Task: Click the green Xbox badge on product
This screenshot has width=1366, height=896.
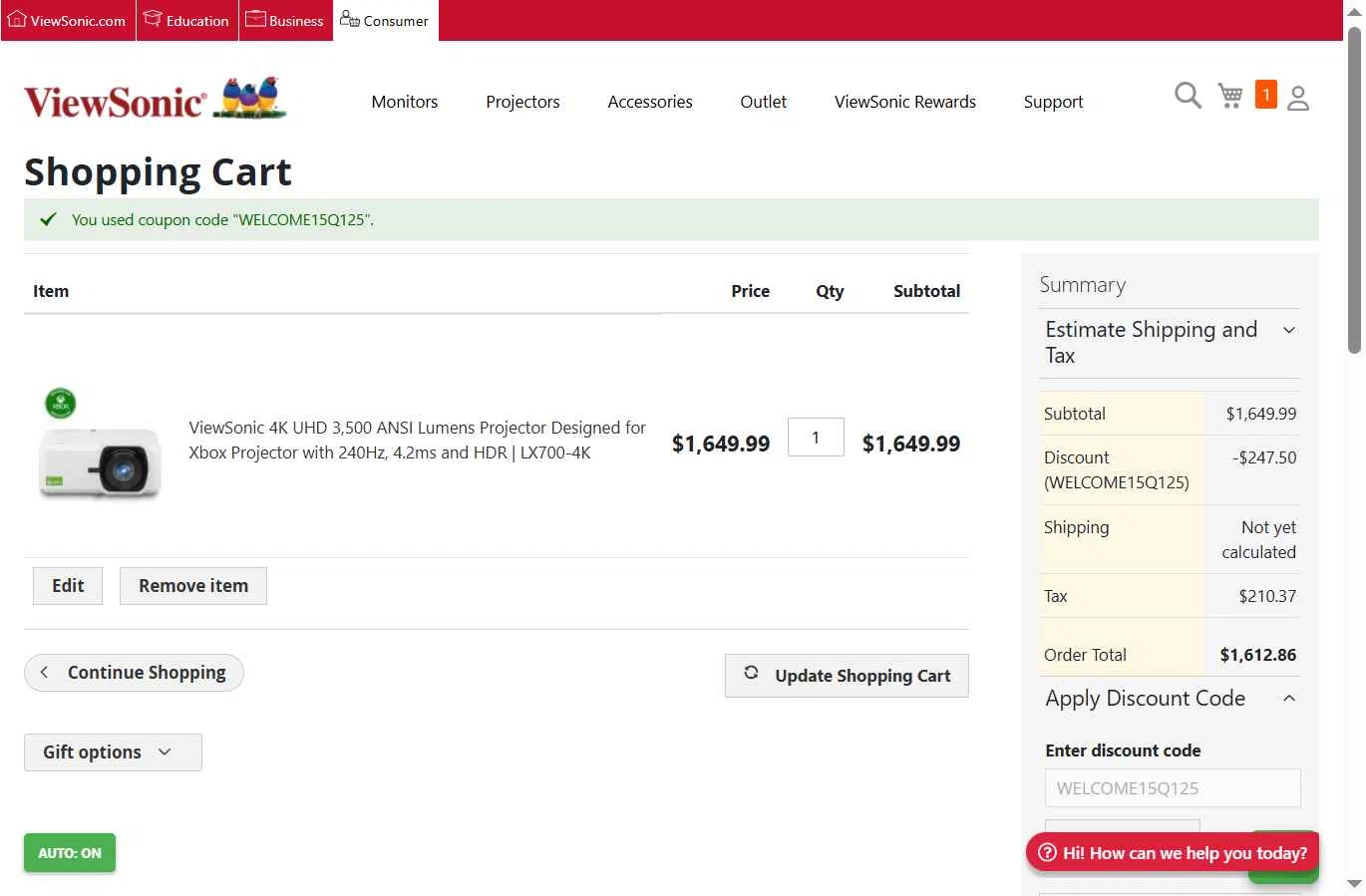Action: 61,403
